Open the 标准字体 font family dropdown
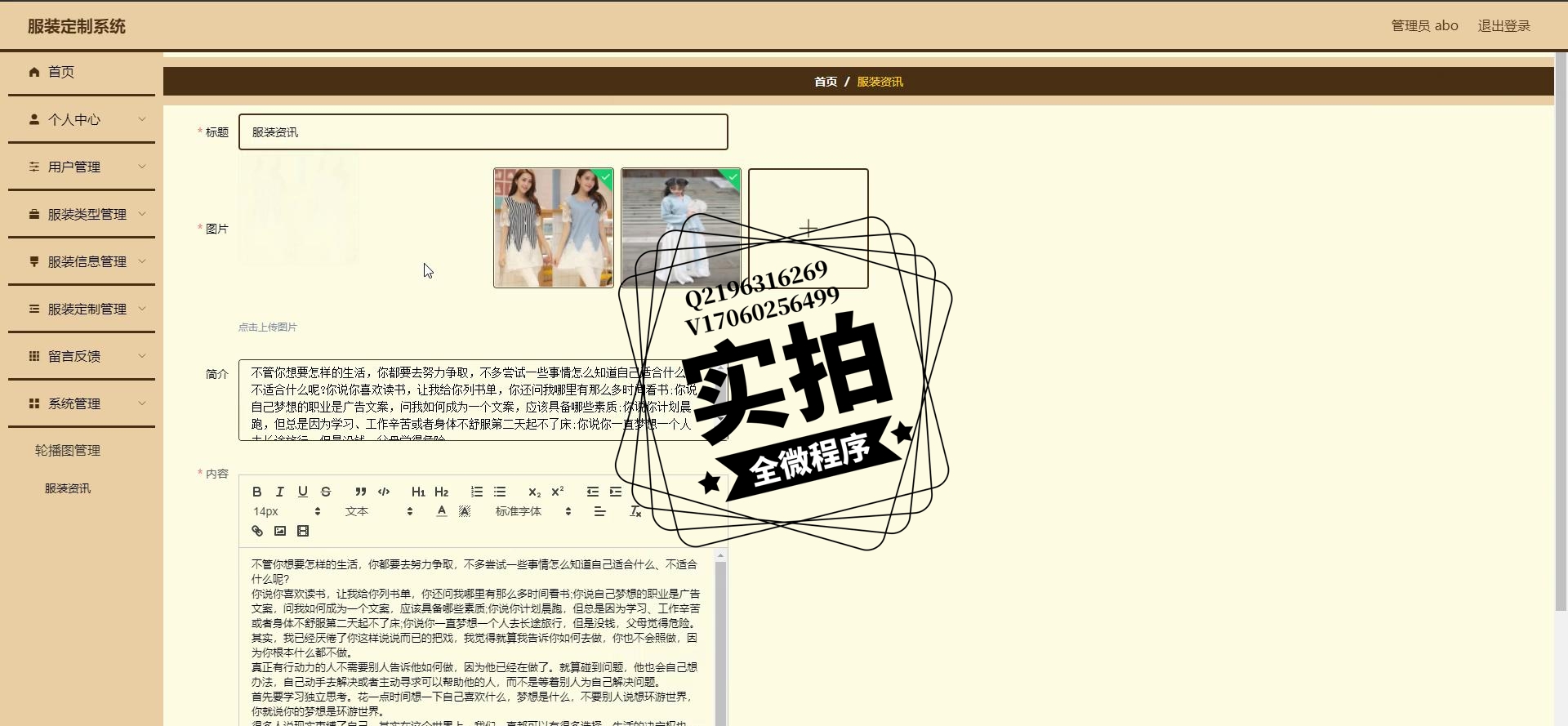The image size is (1568, 726). [532, 511]
